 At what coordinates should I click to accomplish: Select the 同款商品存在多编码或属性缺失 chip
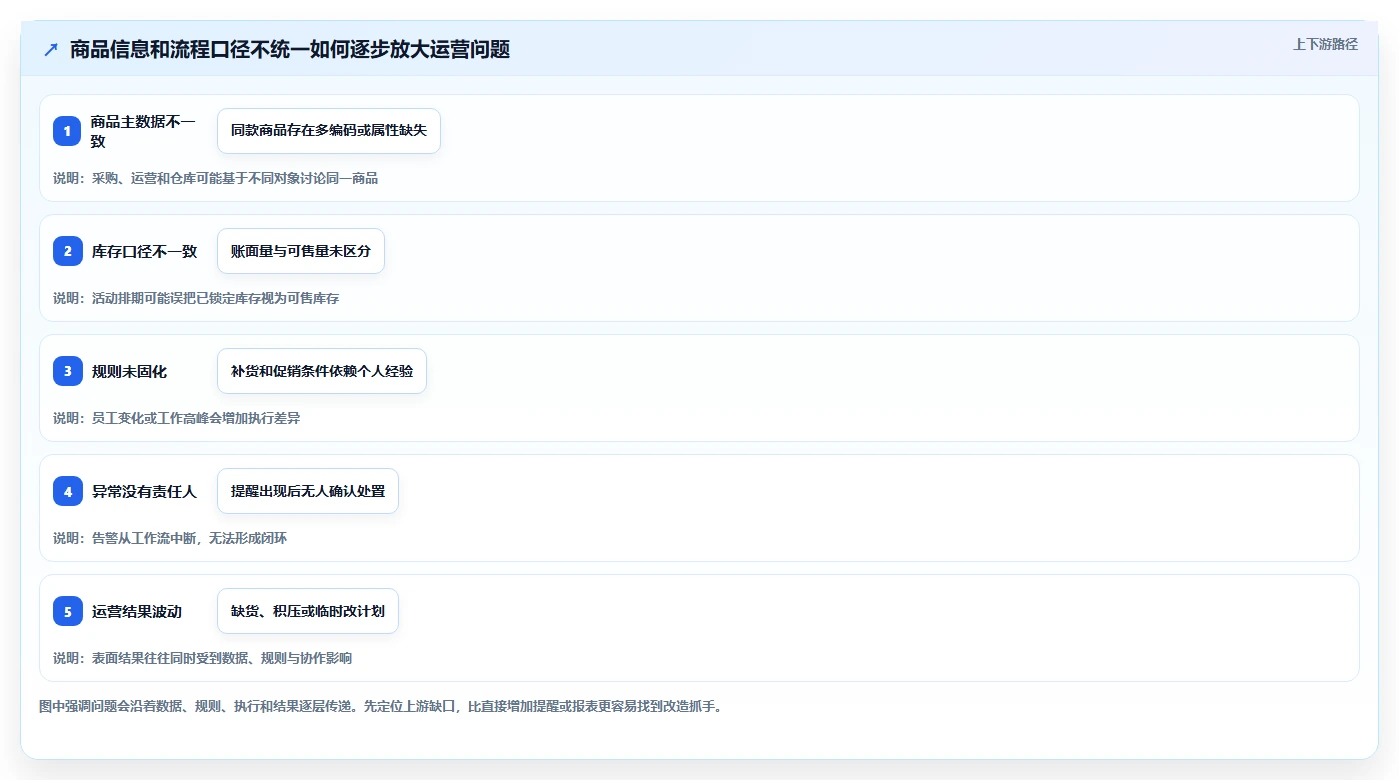[329, 131]
